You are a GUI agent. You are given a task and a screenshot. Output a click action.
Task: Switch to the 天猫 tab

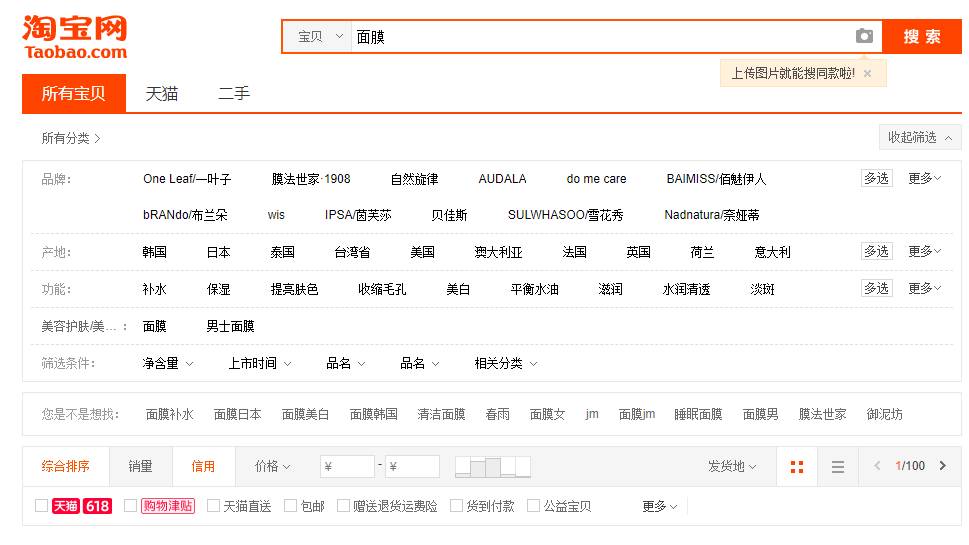click(161, 93)
